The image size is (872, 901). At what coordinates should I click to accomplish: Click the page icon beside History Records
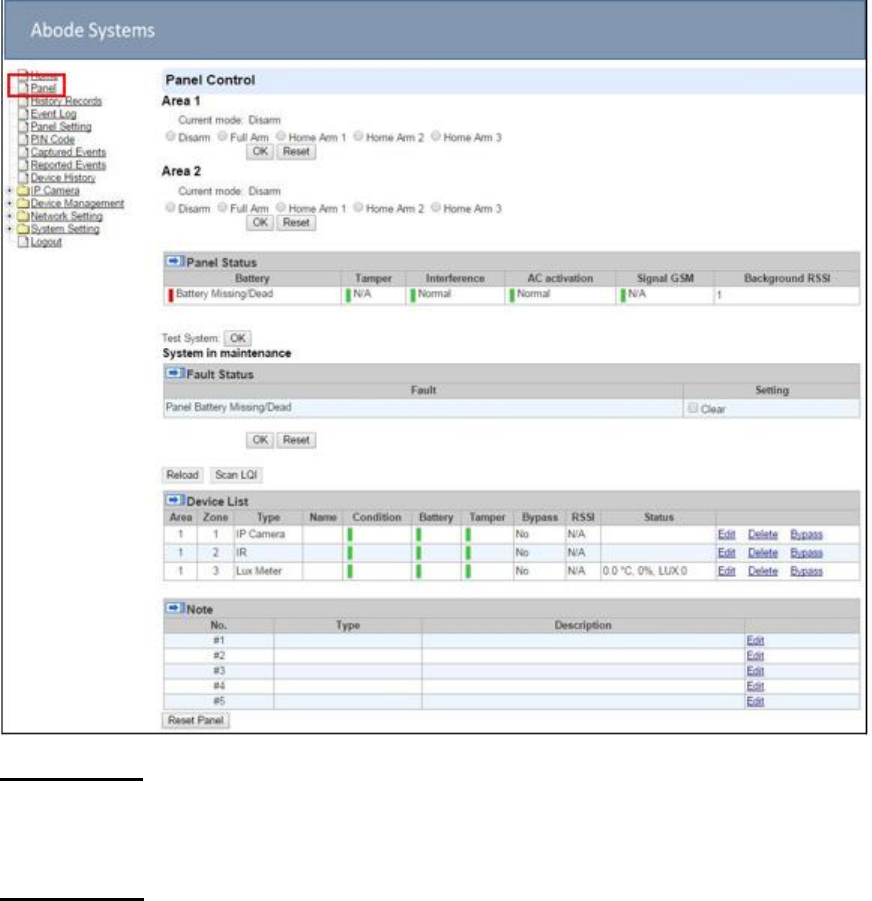(x=23, y=101)
